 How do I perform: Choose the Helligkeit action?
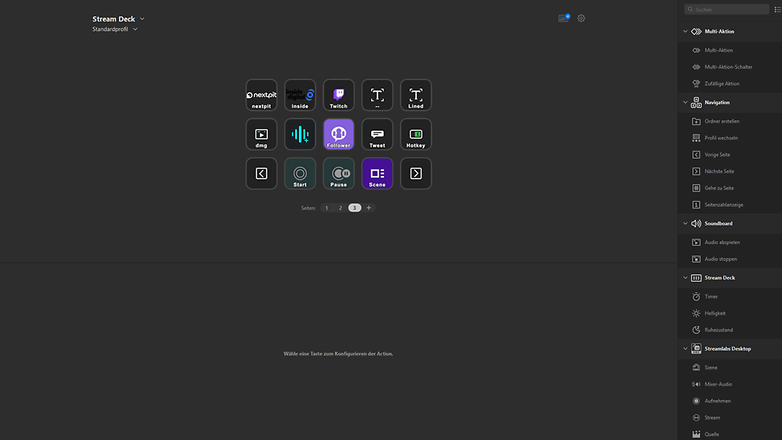(730, 313)
